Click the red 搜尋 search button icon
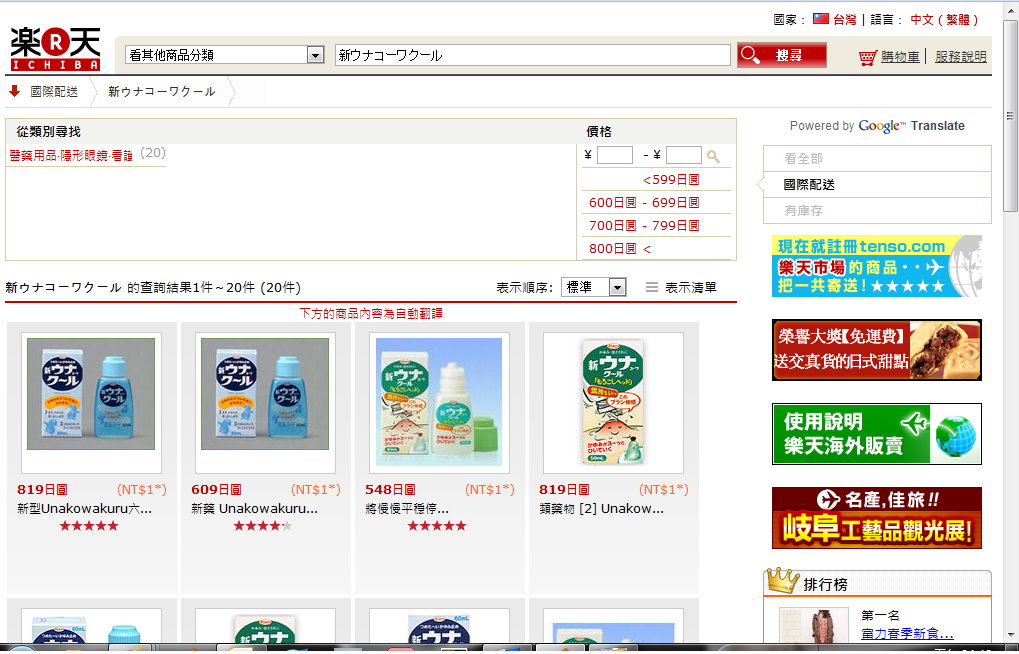The height and width of the screenshot is (654, 1019). (x=750, y=54)
